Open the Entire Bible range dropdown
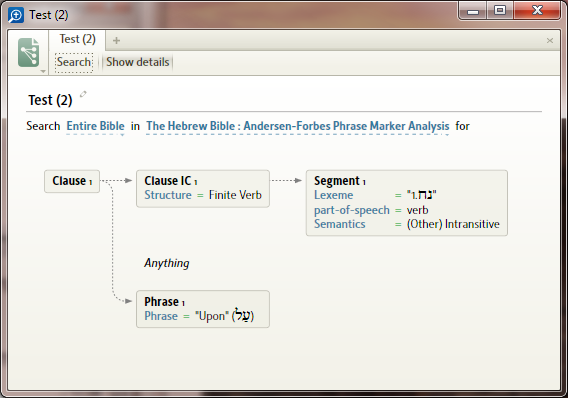The height and width of the screenshot is (398, 568). point(96,126)
